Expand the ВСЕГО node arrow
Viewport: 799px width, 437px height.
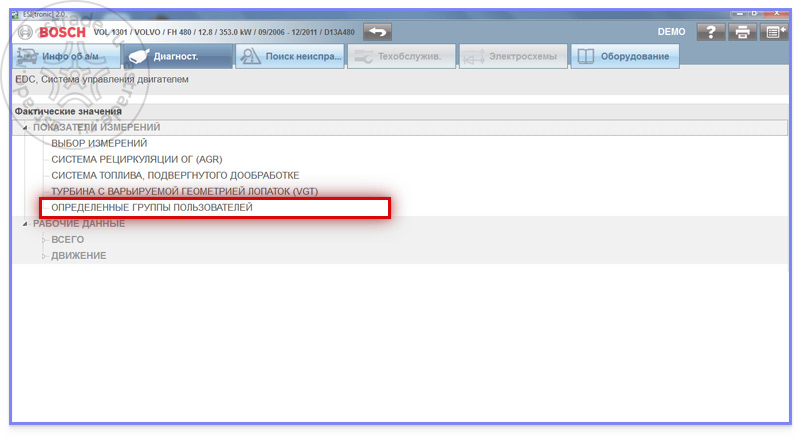[44, 240]
